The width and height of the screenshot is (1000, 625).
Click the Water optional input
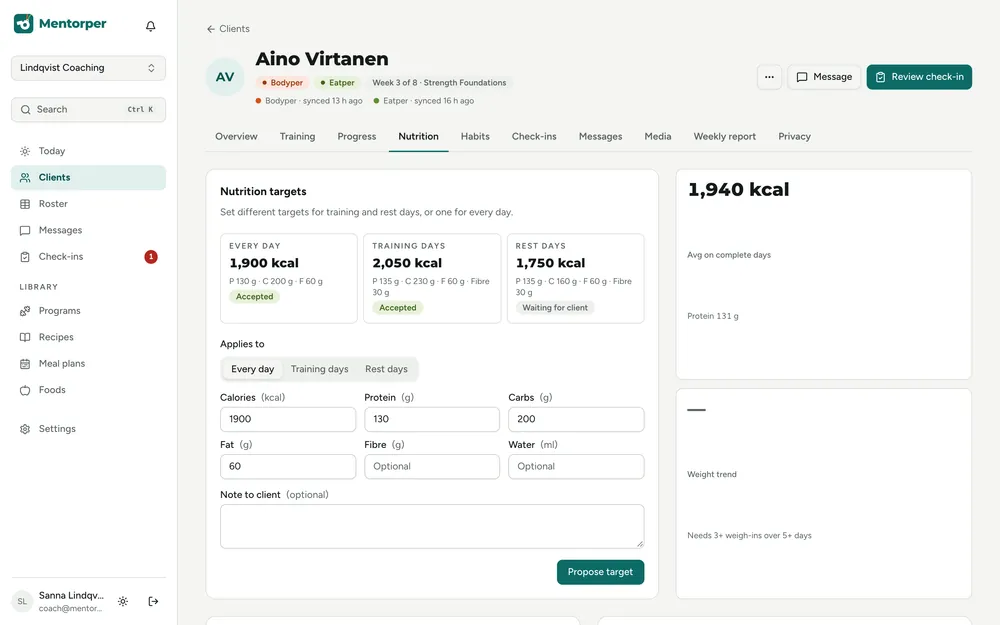[576, 466]
